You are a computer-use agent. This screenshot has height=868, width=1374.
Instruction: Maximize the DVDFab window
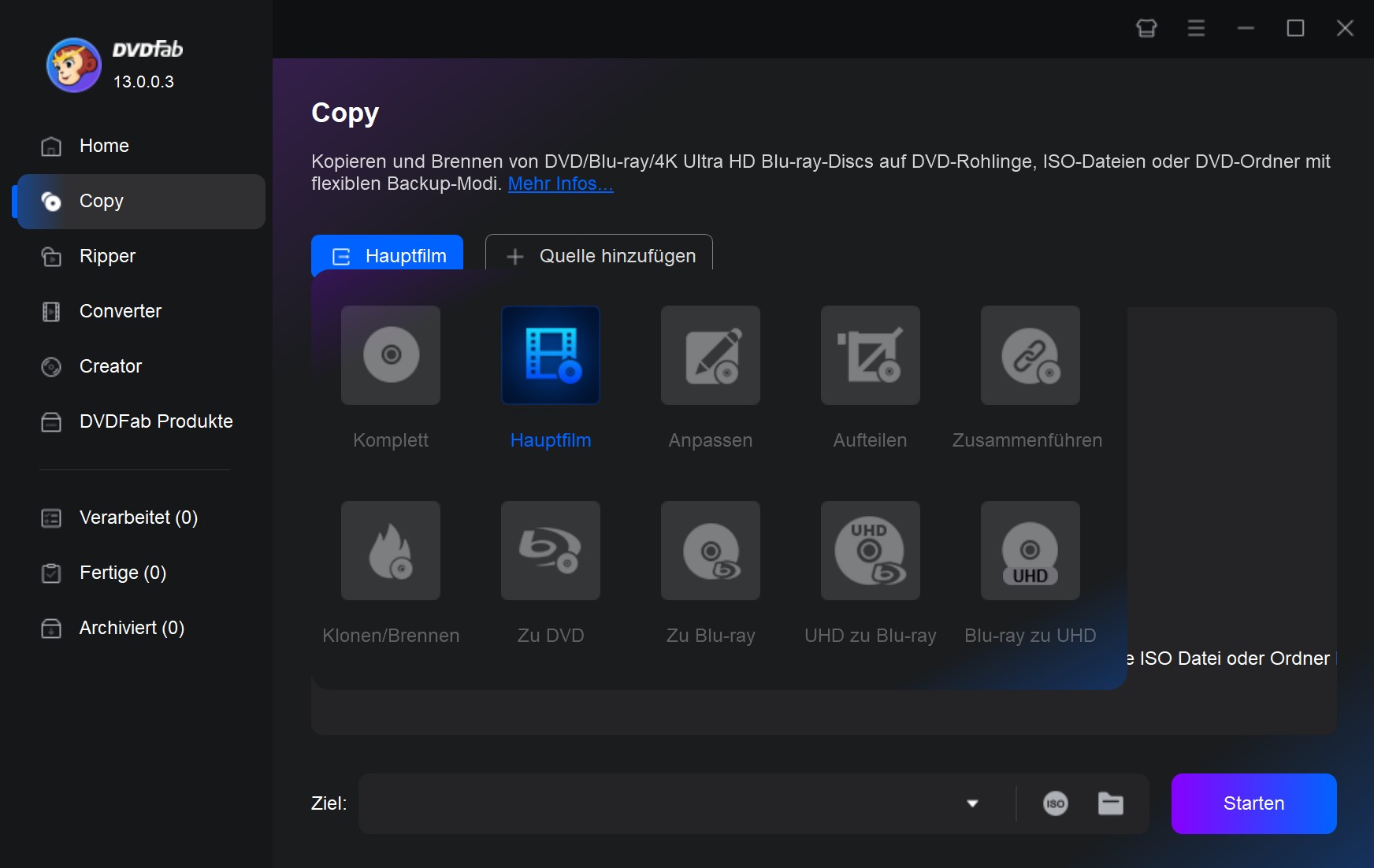(x=1296, y=28)
